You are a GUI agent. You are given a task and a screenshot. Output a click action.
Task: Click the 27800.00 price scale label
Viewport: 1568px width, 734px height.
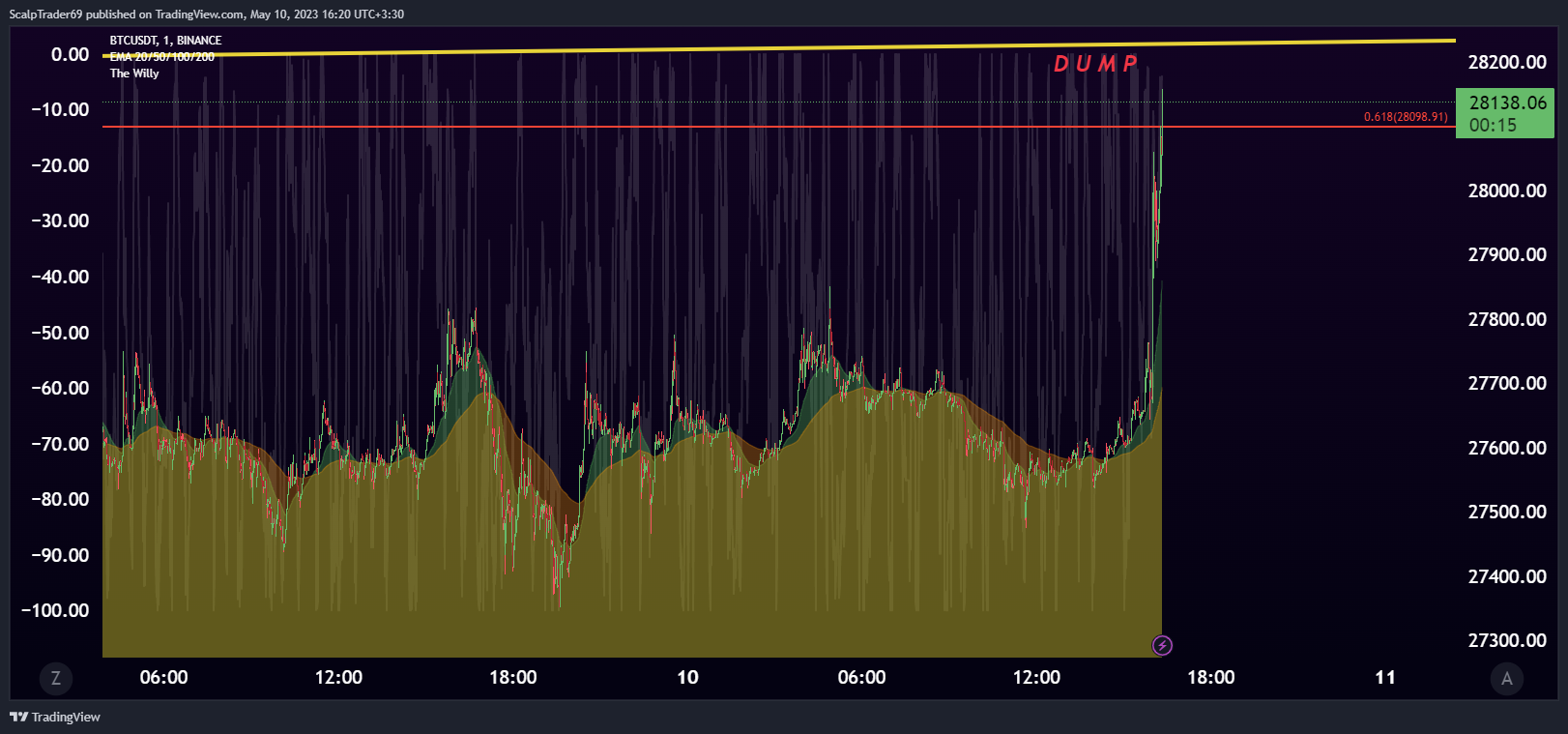(1507, 319)
